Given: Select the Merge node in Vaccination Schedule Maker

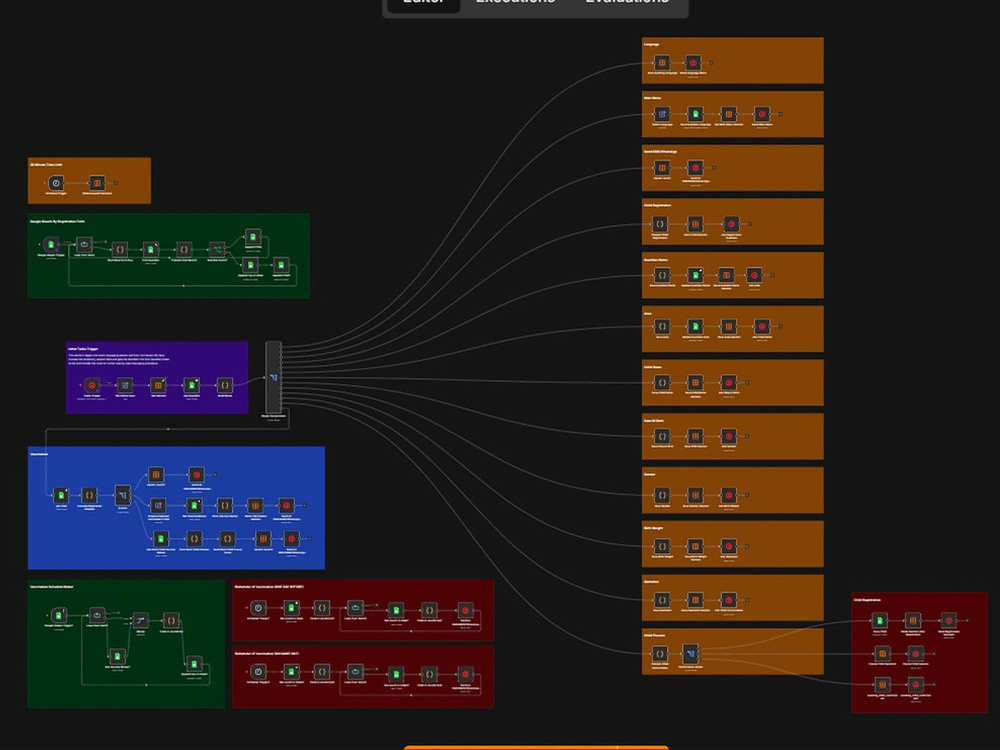Looking at the screenshot, I should tap(140, 620).
